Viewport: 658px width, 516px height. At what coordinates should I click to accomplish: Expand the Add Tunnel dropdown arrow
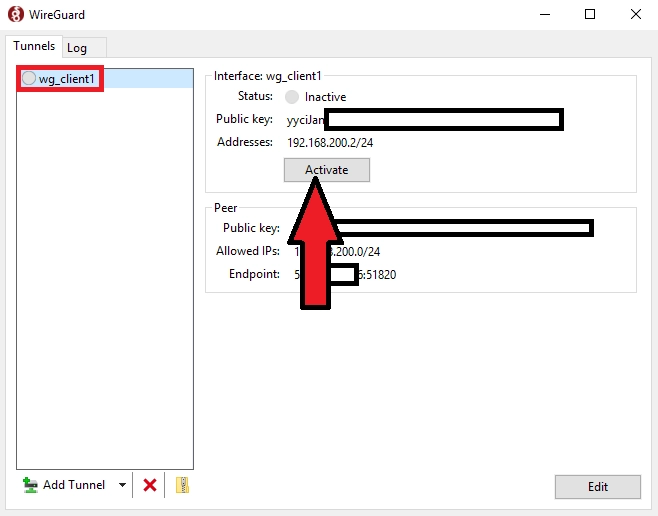[x=122, y=485]
